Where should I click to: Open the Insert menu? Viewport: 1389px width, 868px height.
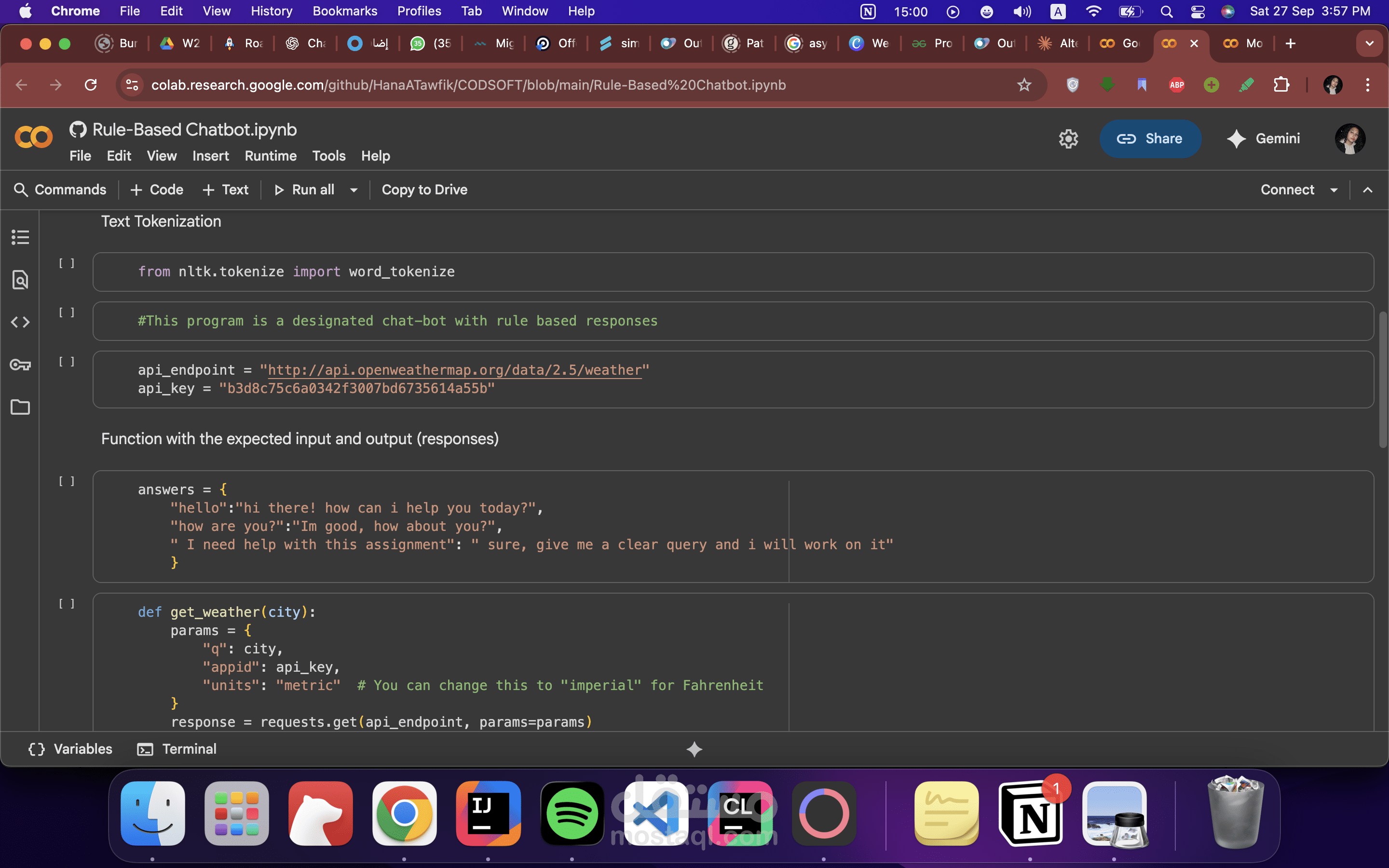[x=210, y=156]
